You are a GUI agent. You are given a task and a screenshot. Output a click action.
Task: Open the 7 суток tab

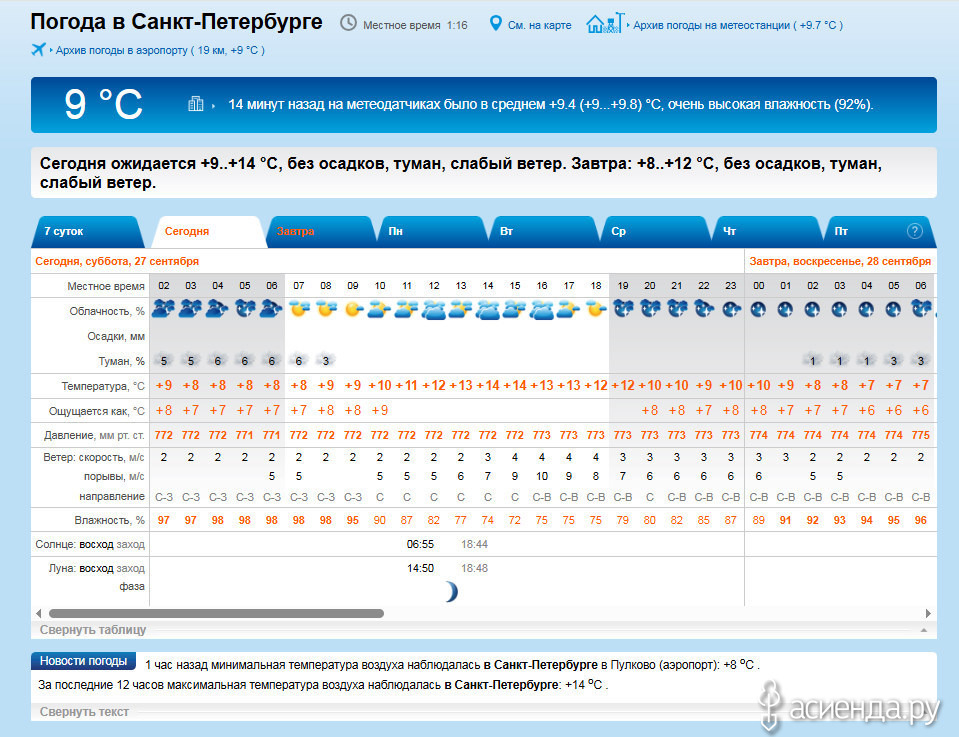coord(87,232)
